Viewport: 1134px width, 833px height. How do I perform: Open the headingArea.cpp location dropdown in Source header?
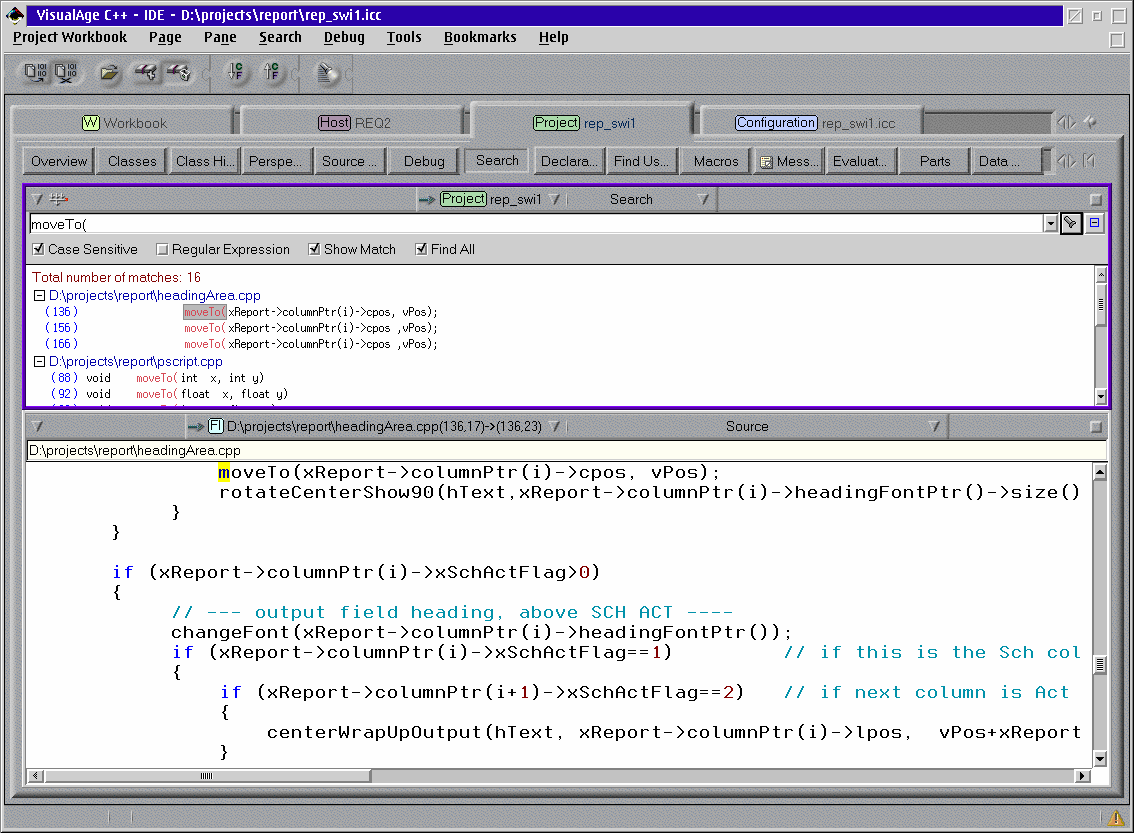(555, 427)
